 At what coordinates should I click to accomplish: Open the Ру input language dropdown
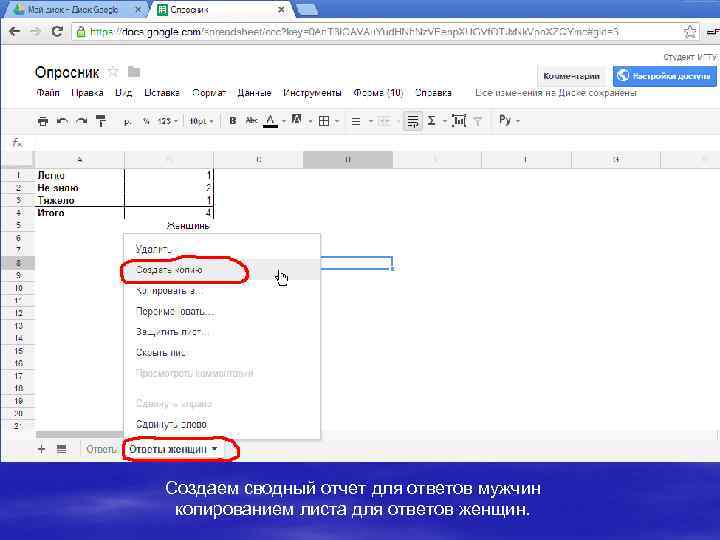pyautogui.click(x=509, y=120)
